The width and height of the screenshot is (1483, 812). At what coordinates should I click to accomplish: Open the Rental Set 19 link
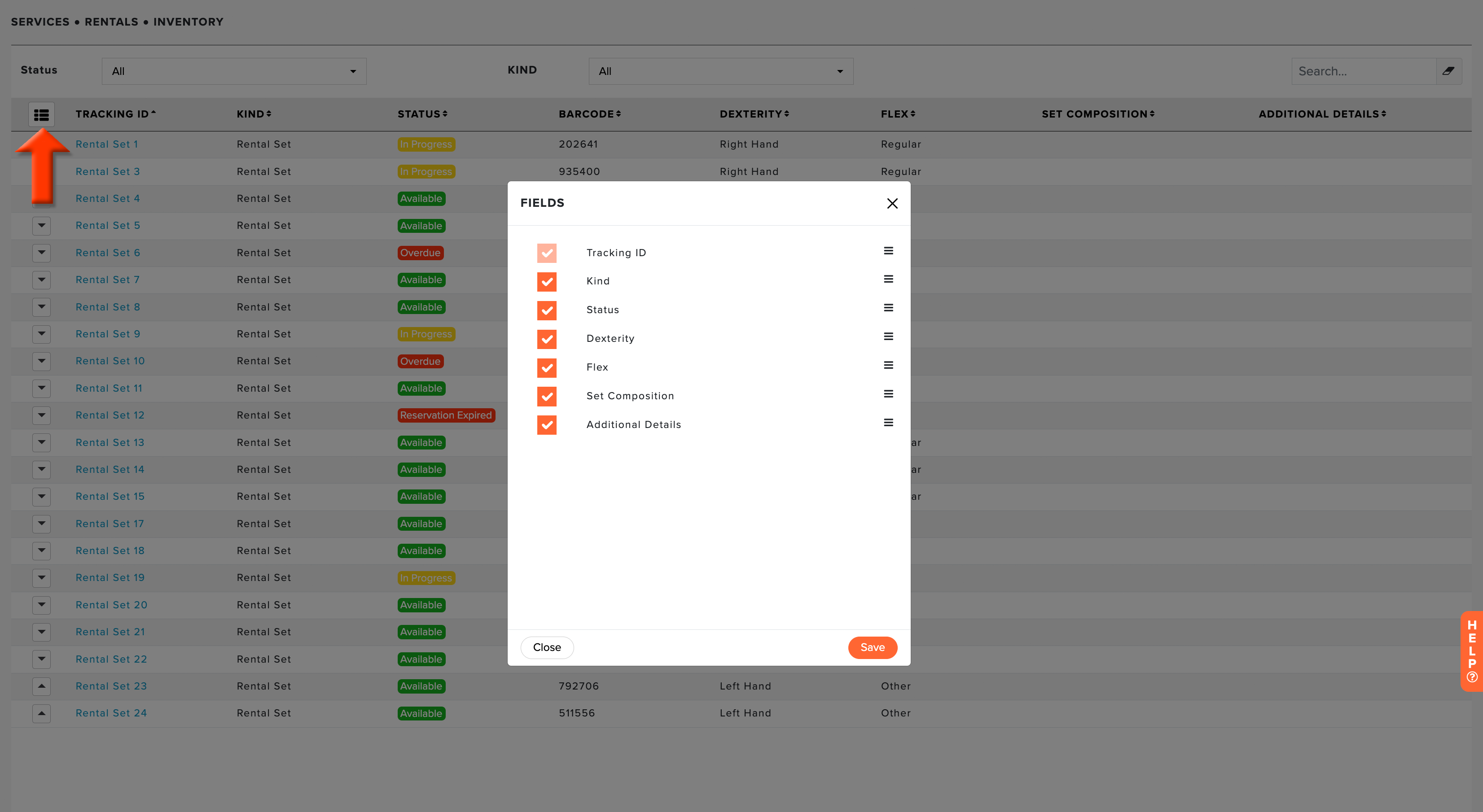pos(110,578)
